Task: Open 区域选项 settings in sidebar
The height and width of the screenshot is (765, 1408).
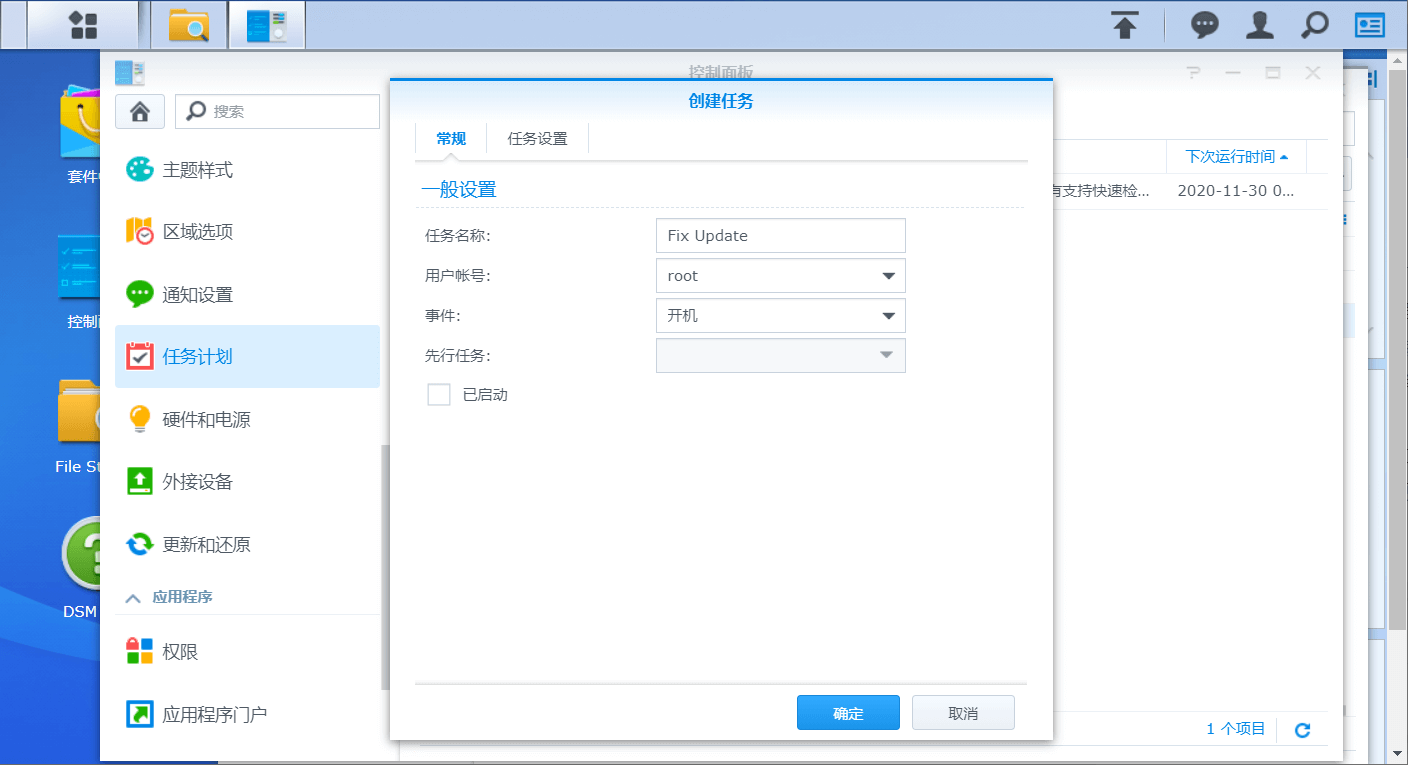Action: click(x=200, y=231)
